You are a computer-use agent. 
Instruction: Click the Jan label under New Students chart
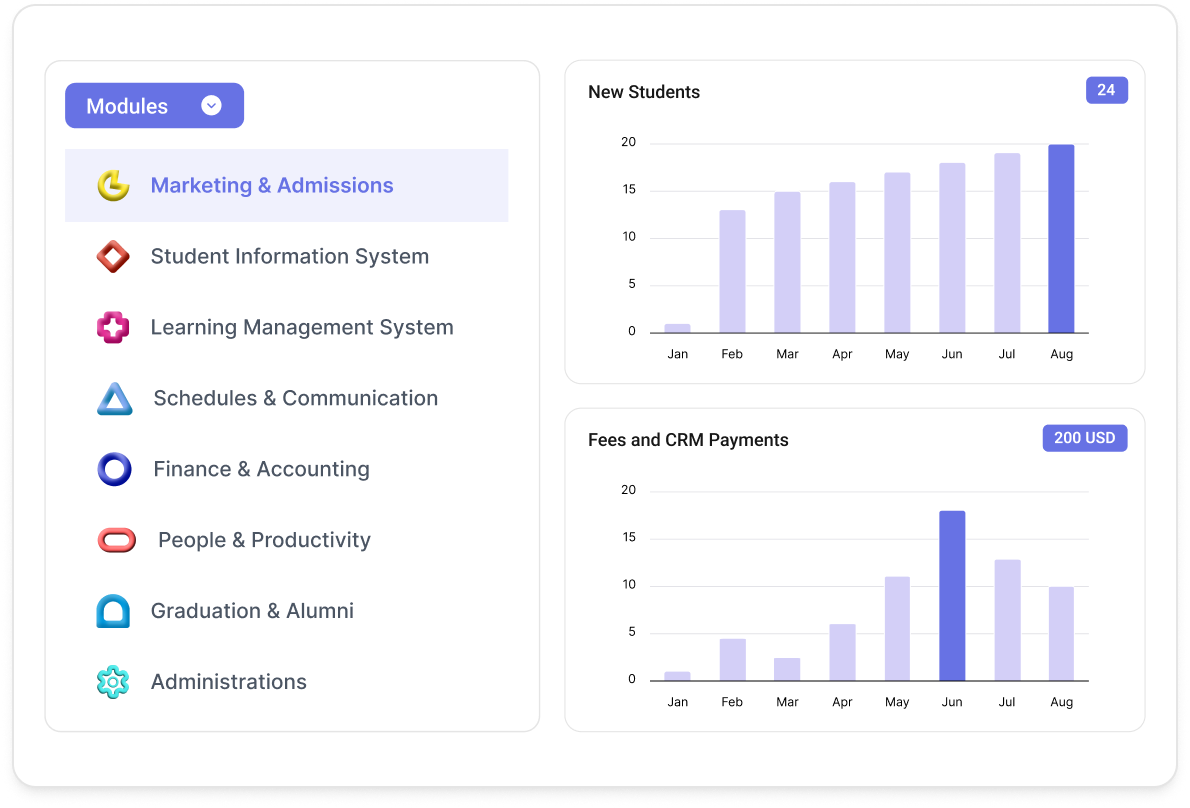pos(678,354)
